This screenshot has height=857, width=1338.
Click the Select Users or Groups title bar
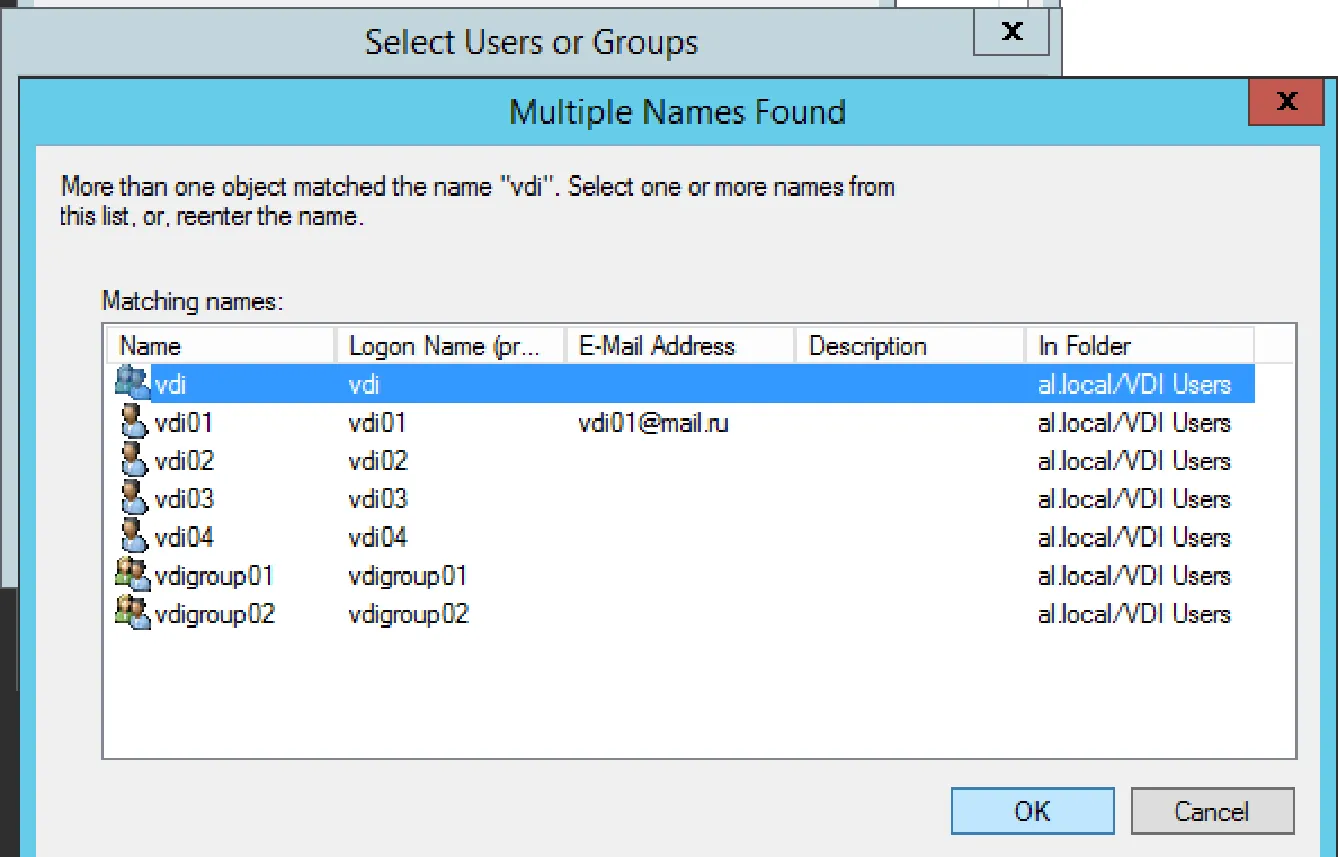531,42
